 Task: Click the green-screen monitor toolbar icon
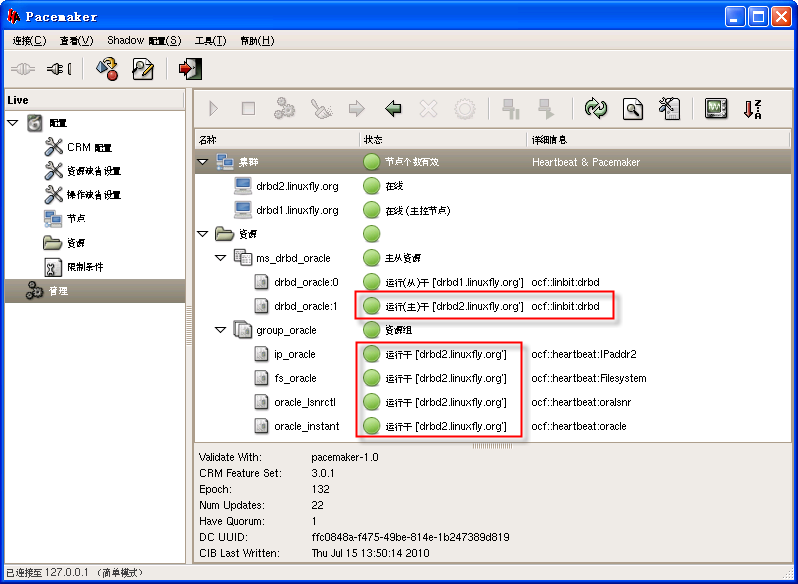[x=715, y=109]
